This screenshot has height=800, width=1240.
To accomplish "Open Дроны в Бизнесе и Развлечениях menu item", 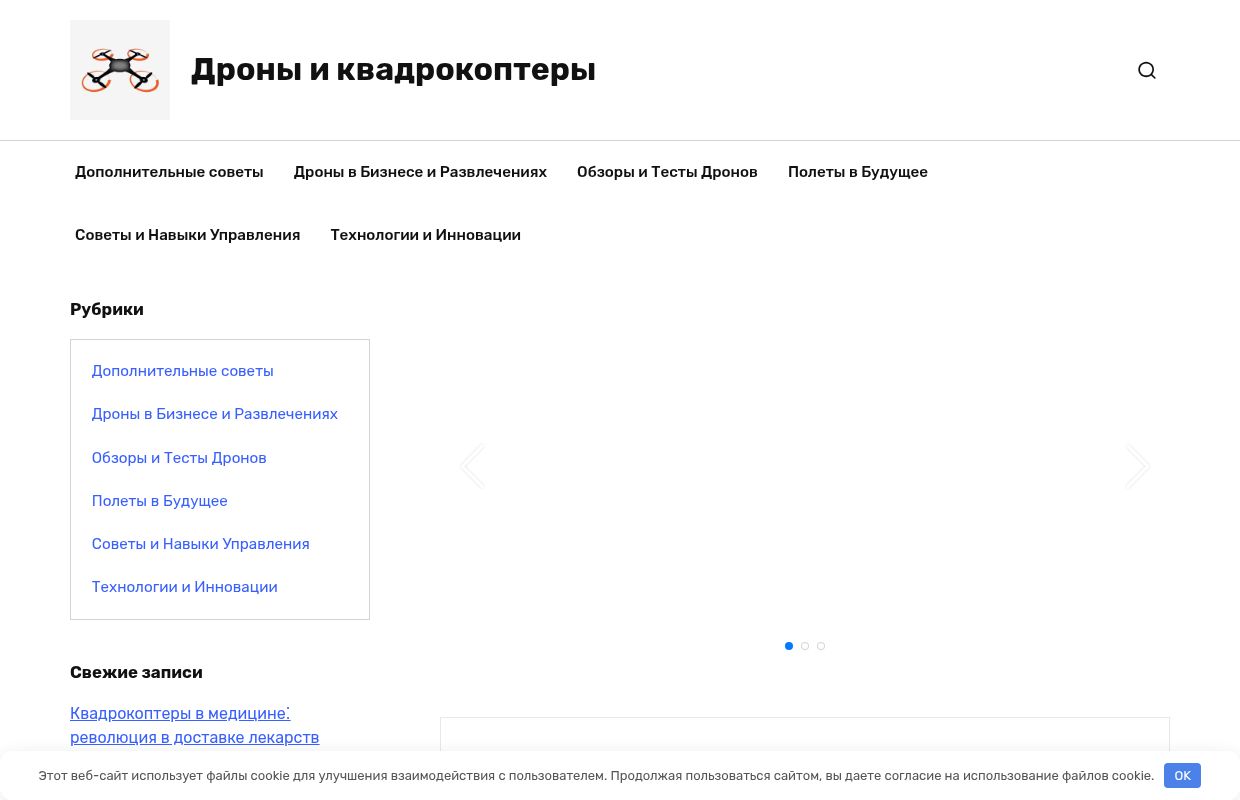I will pos(420,172).
